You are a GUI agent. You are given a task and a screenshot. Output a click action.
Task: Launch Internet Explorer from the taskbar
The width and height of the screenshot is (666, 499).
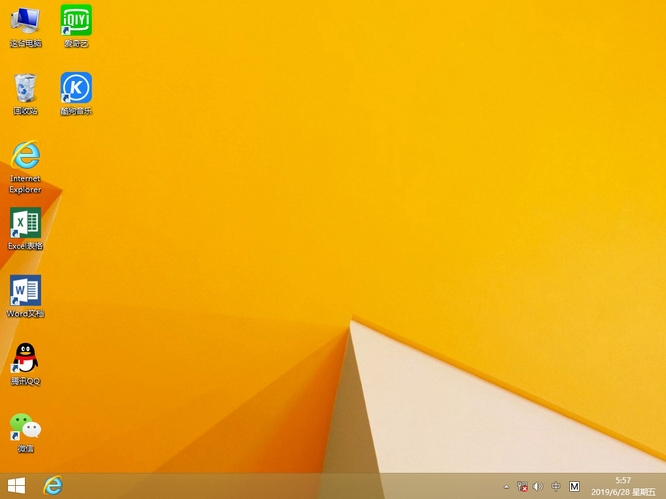coord(53,485)
